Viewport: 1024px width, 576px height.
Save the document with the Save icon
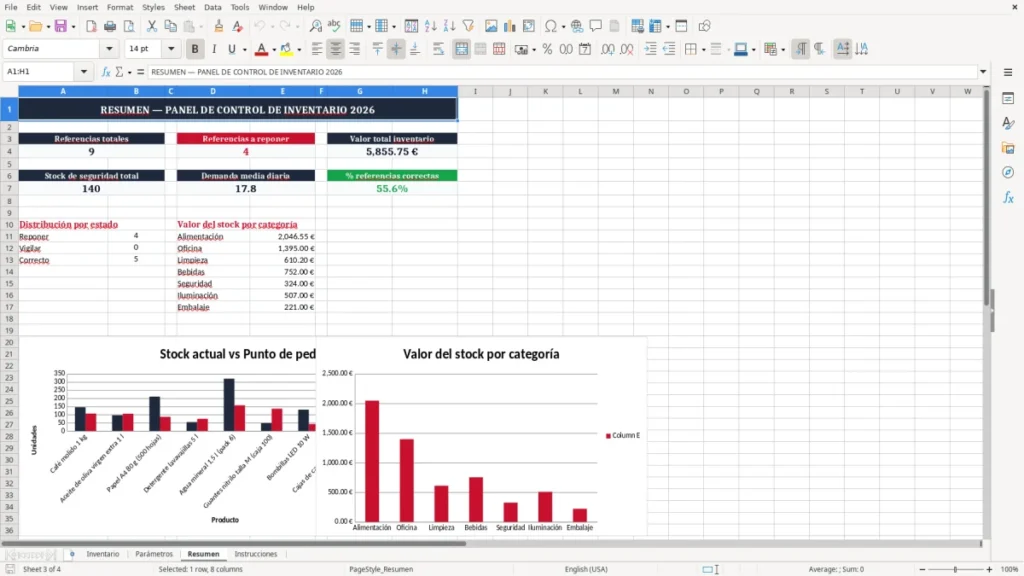(61, 26)
